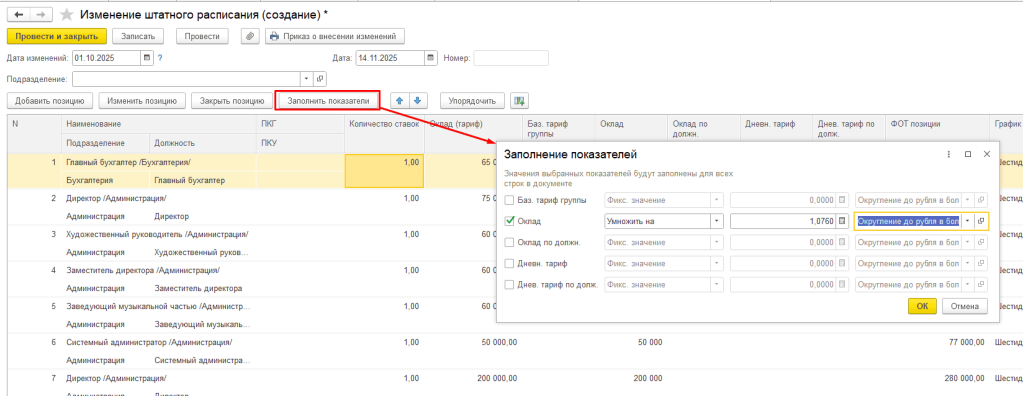Open attachments via the paperclip icon
The image size is (1023, 396).
point(251,36)
